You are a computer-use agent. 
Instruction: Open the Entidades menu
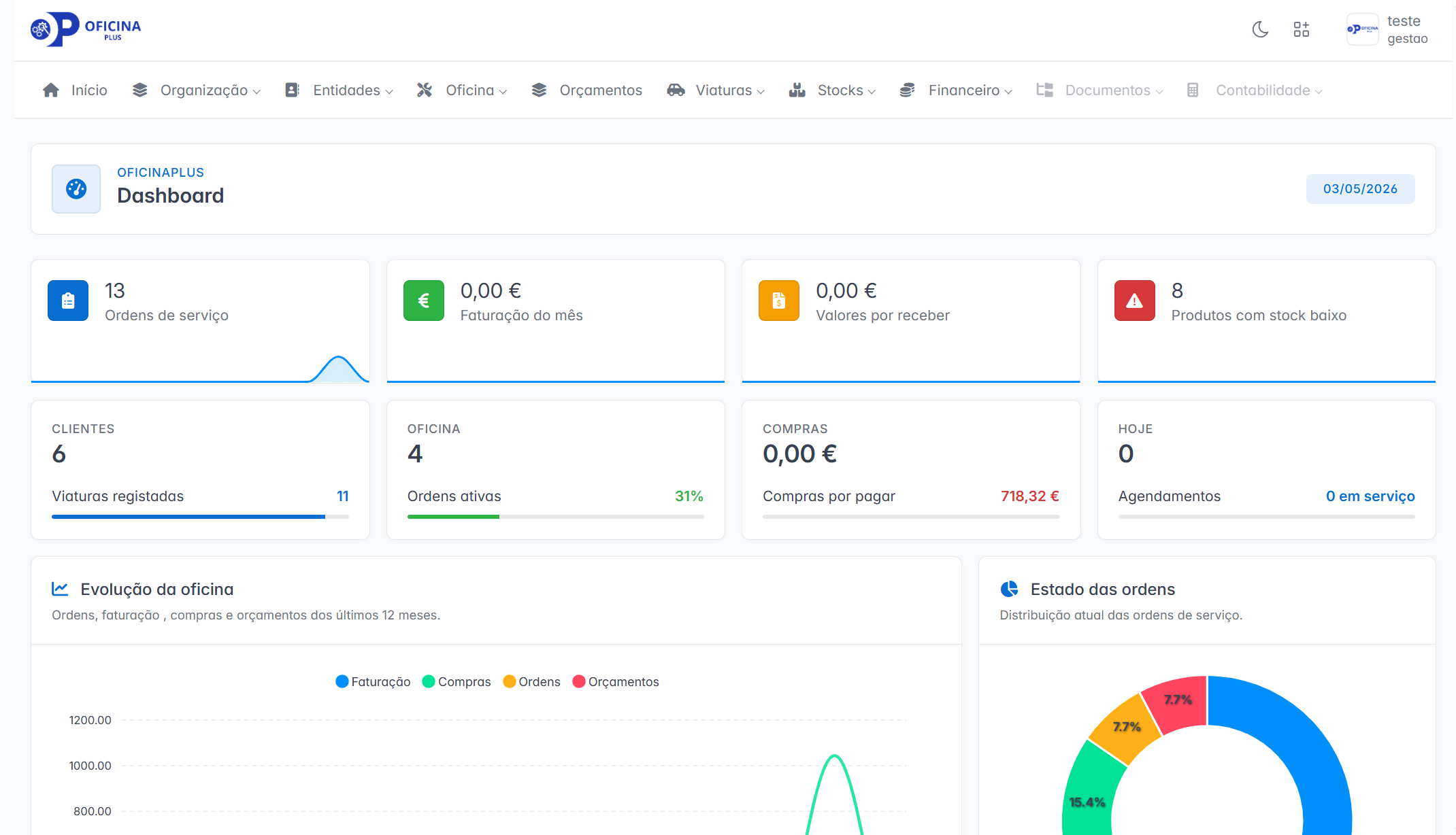[x=346, y=90]
